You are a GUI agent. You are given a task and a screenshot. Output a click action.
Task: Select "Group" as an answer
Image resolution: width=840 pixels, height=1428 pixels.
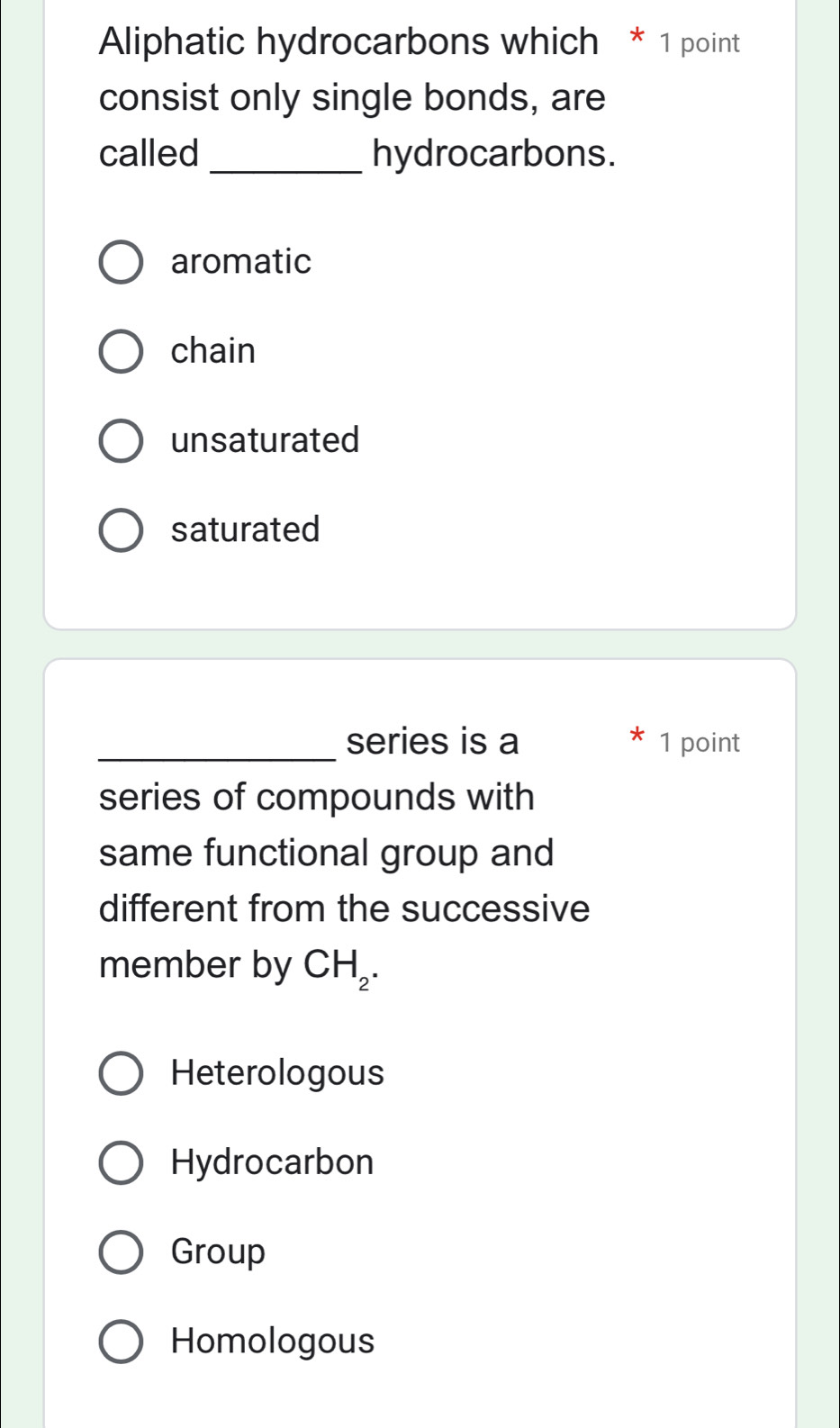[x=122, y=1251]
